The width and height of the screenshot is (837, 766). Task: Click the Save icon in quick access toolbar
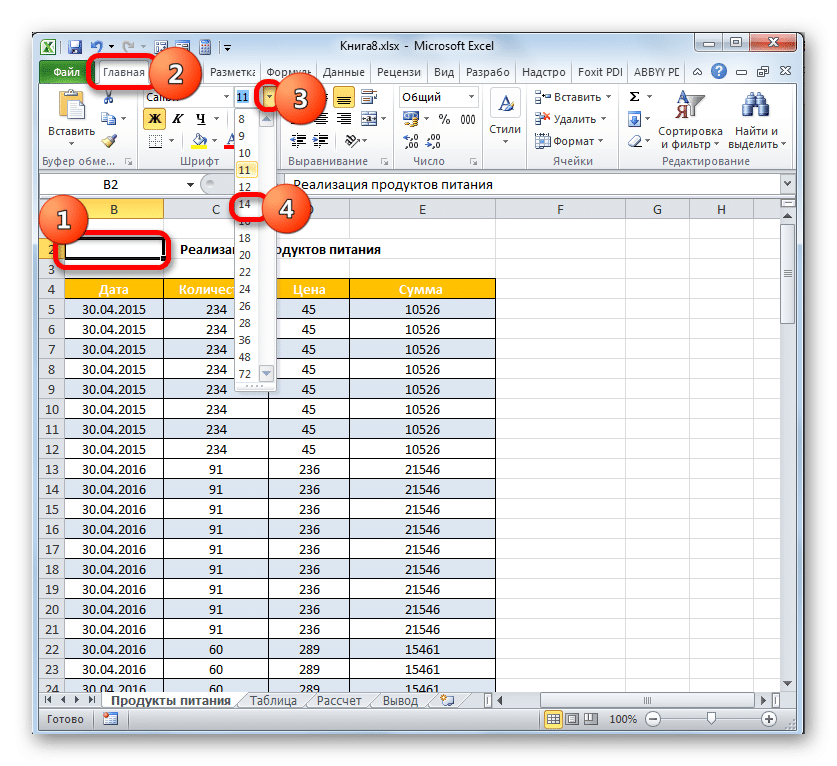74,47
